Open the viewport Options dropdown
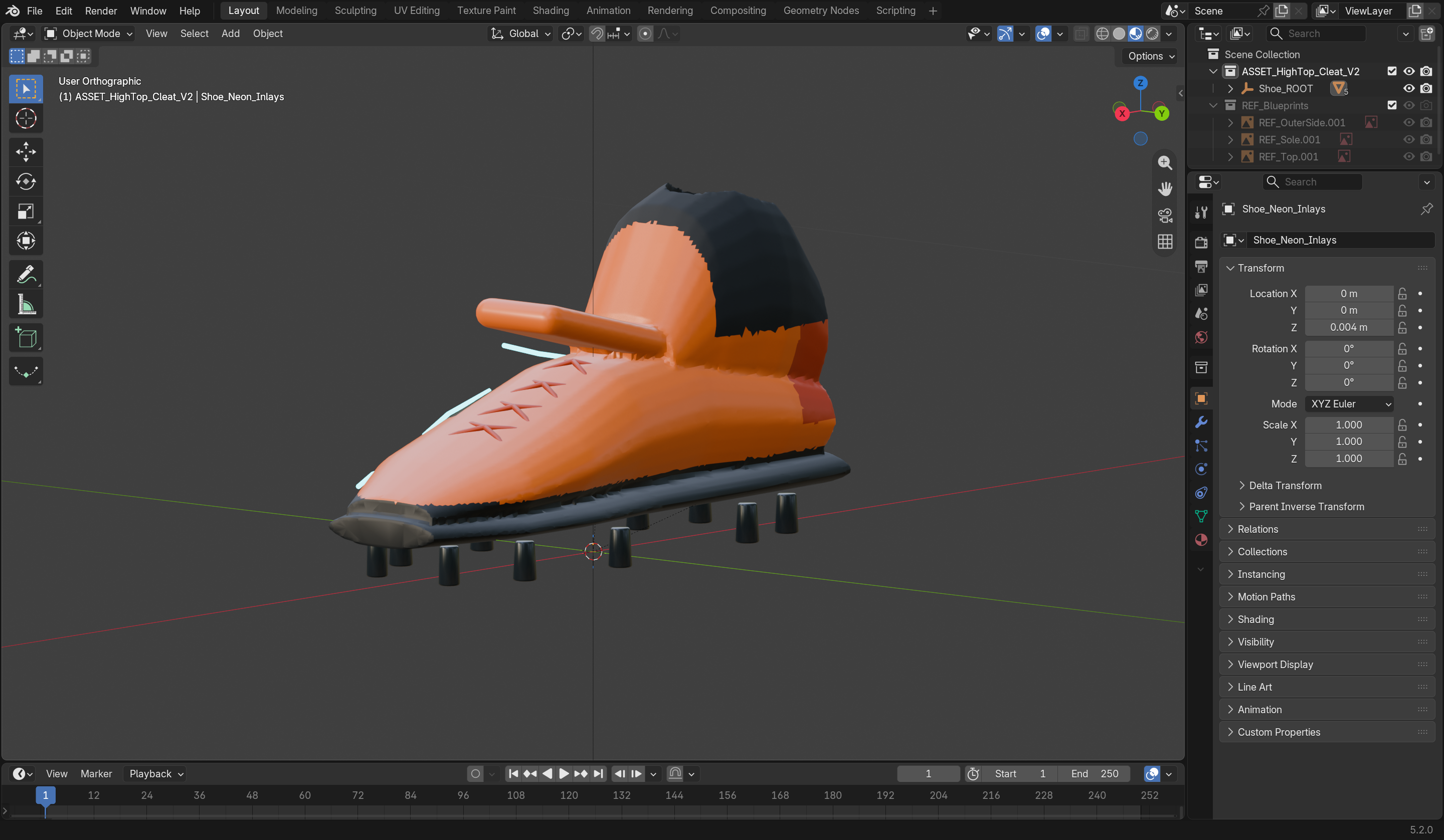Screen dimensions: 1444x840 1151,56
